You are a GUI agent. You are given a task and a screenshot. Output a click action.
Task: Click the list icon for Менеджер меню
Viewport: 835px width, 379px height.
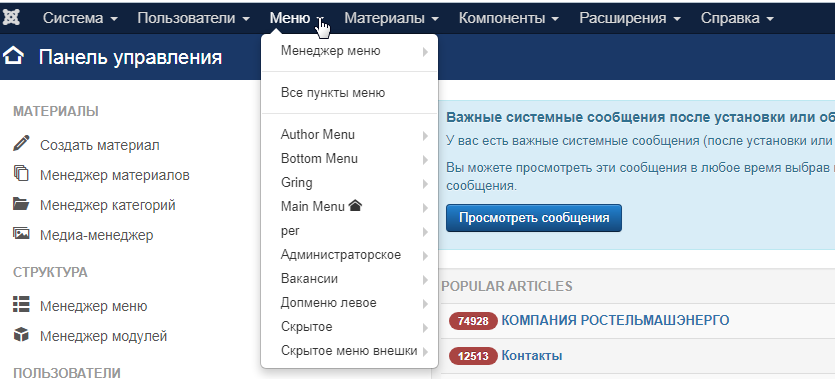[x=21, y=304]
